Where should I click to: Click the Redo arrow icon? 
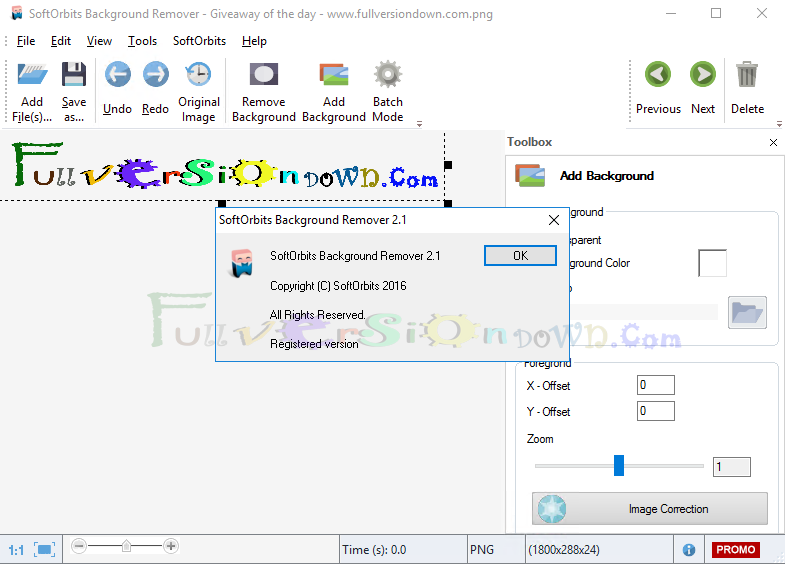point(156,75)
